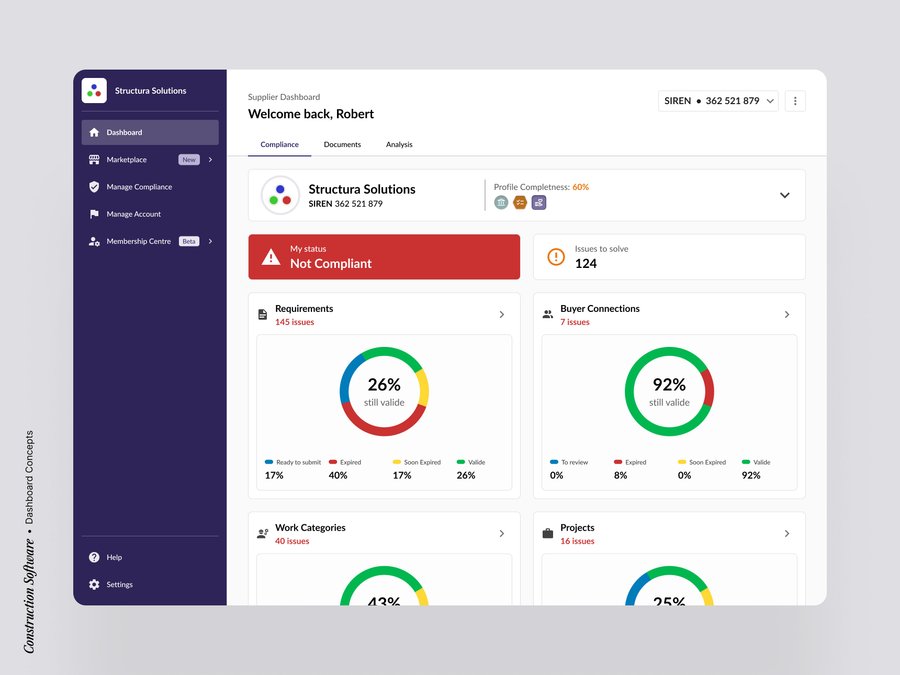Open Requirements details with arrow
This screenshot has height=675, width=900.
pyautogui.click(x=502, y=315)
